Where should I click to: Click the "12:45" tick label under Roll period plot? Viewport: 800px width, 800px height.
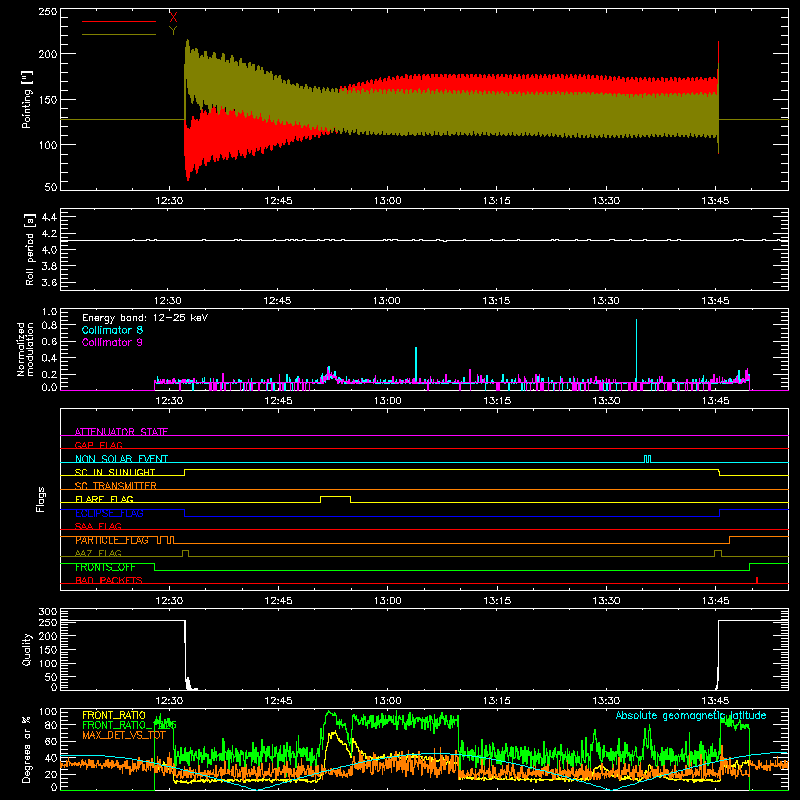coord(278,301)
